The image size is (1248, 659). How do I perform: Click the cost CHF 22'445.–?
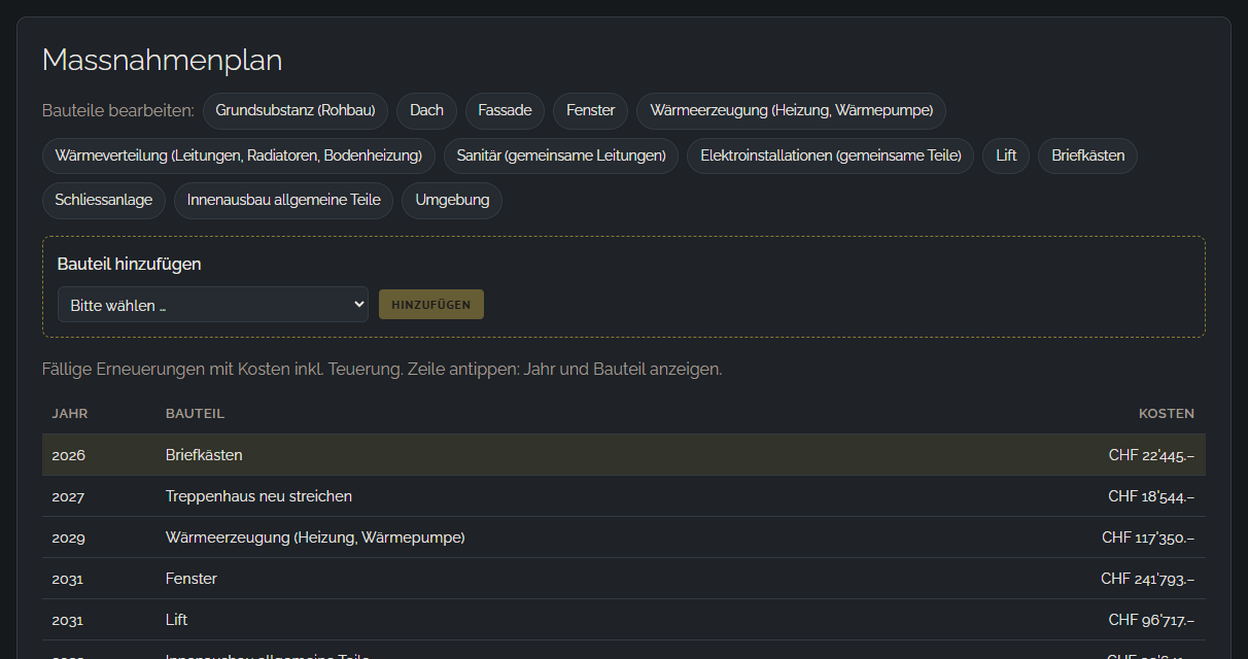1151,455
